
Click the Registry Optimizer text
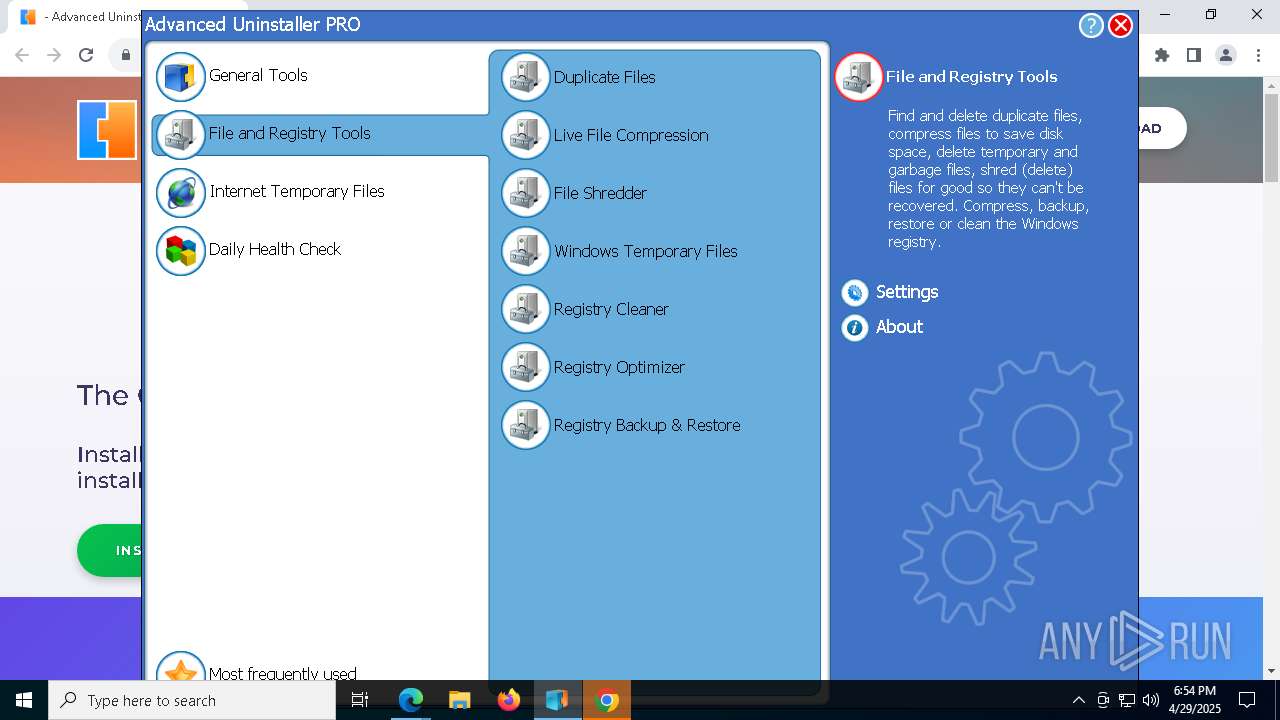[x=619, y=367]
